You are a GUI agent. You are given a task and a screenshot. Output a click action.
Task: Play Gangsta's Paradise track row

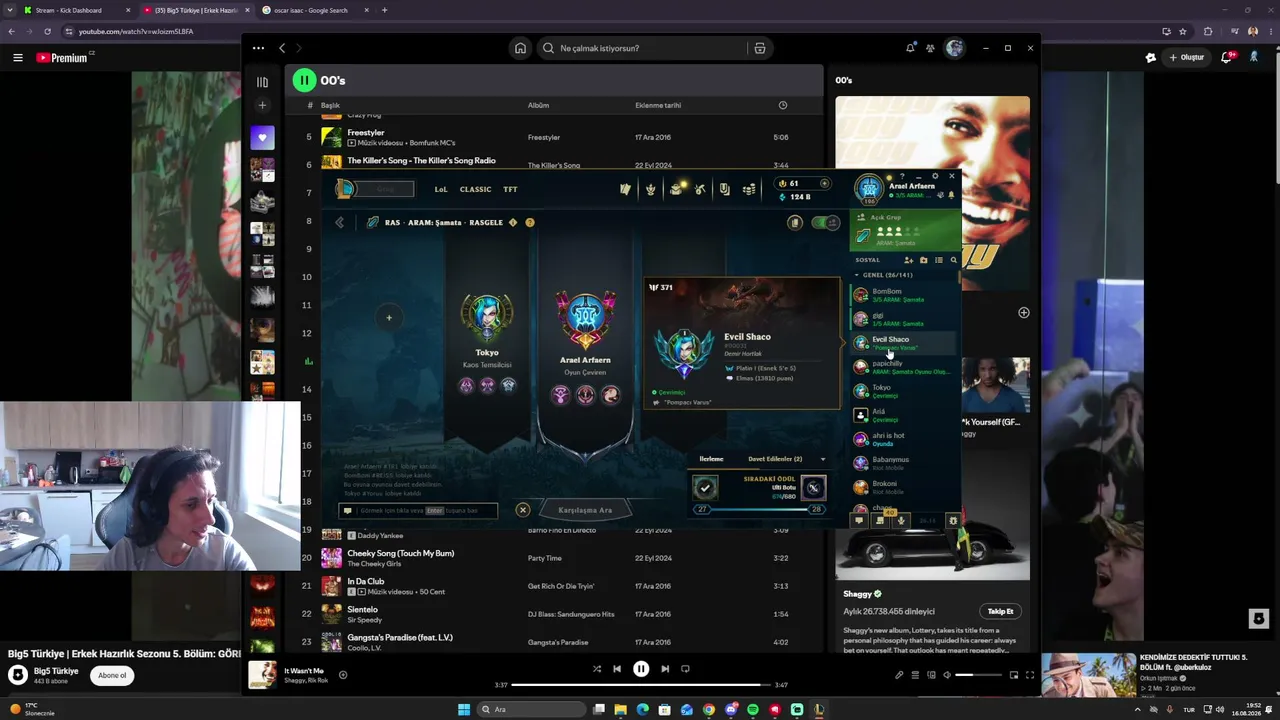click(x=555, y=642)
